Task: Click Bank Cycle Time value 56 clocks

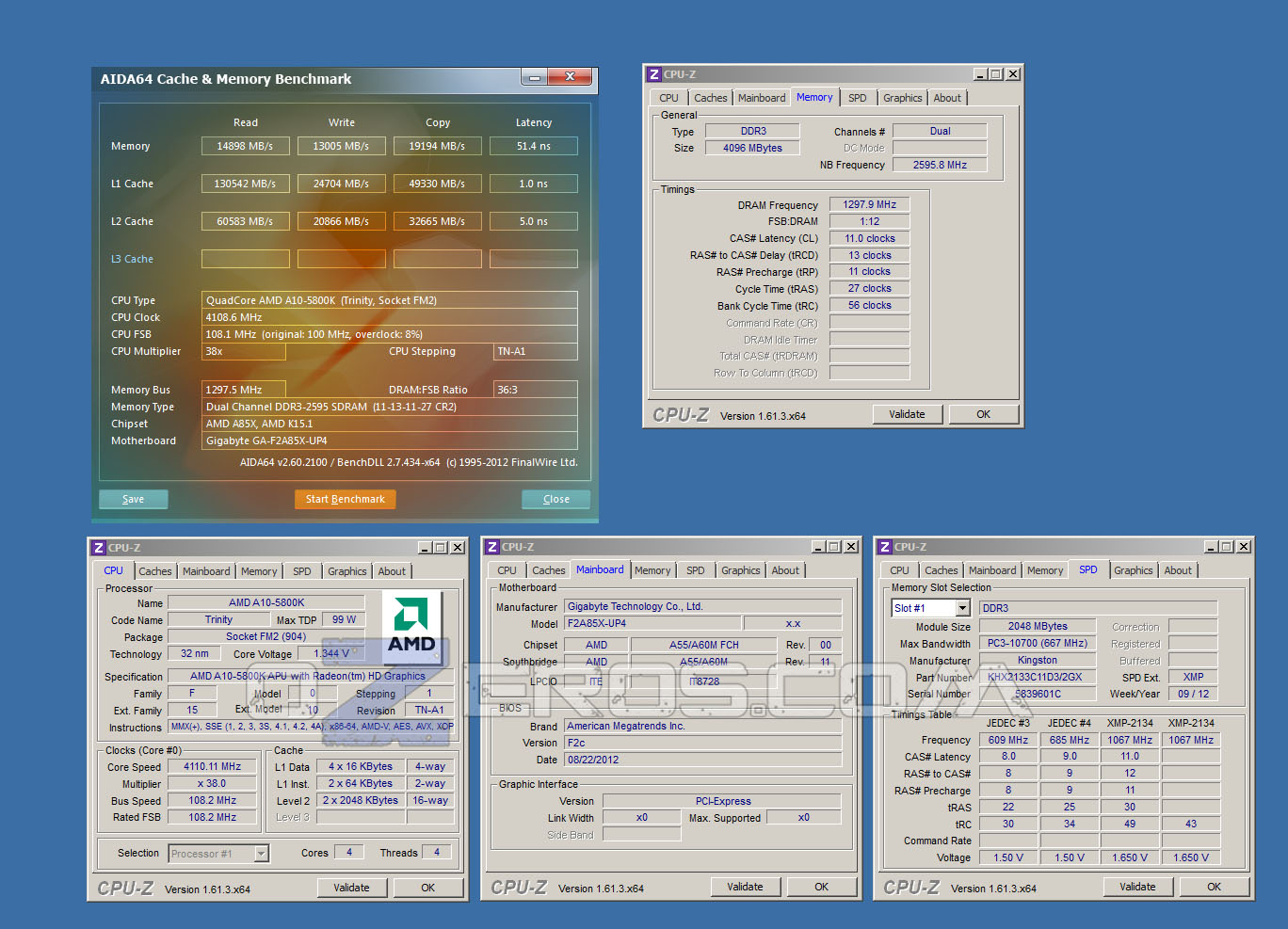Action: click(870, 305)
